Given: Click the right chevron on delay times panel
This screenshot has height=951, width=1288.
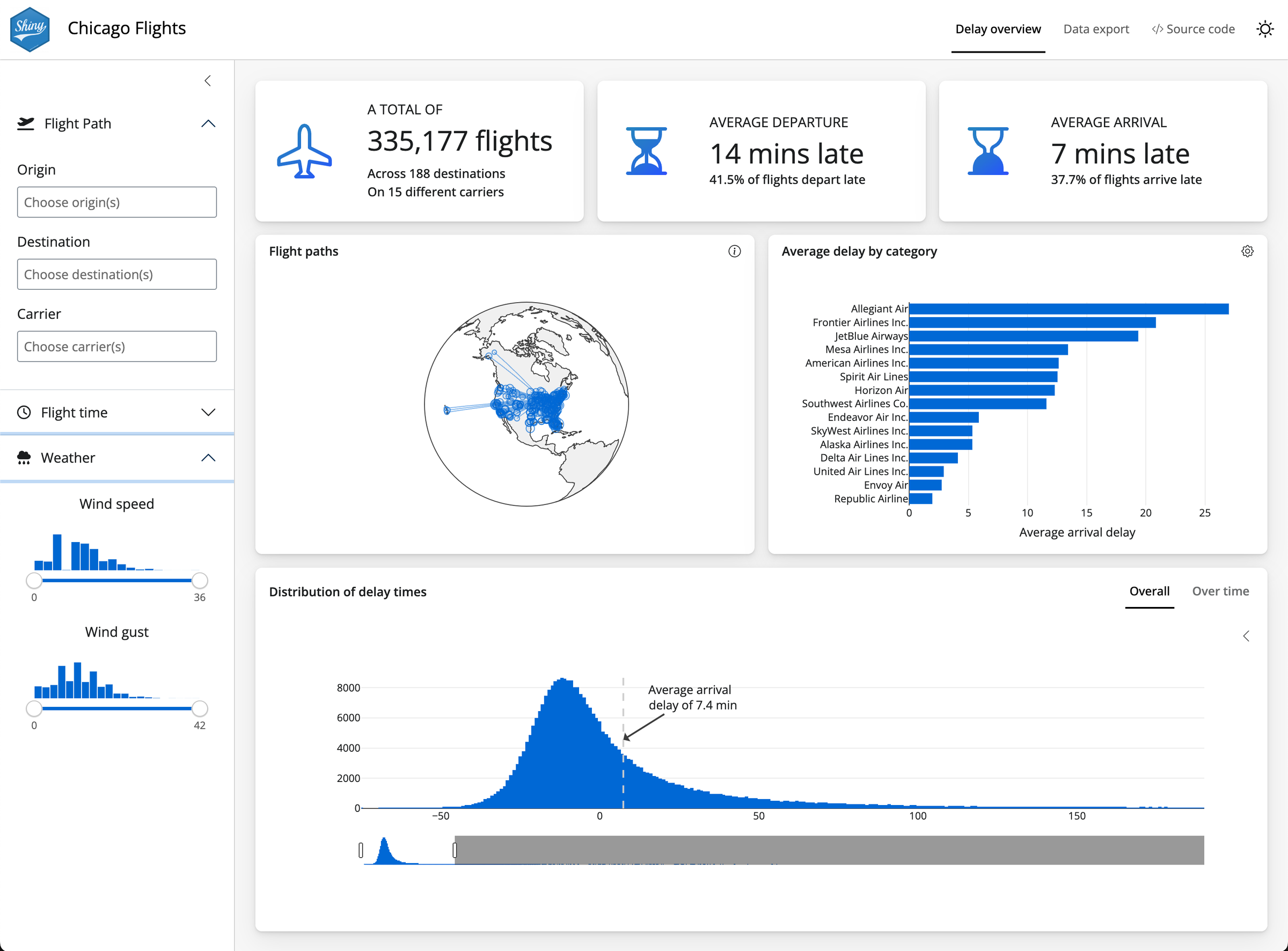Looking at the screenshot, I should click(x=1247, y=636).
